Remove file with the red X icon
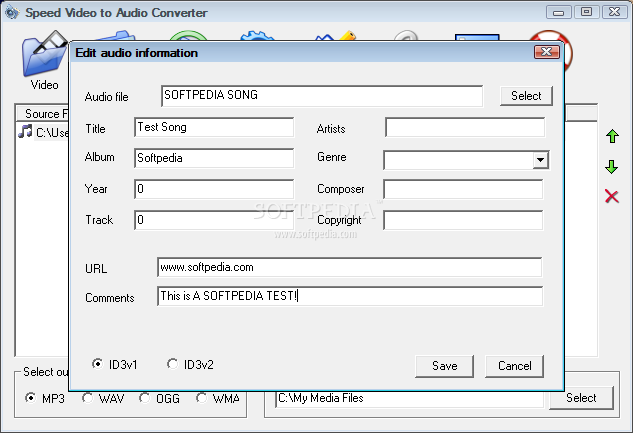 (x=612, y=197)
